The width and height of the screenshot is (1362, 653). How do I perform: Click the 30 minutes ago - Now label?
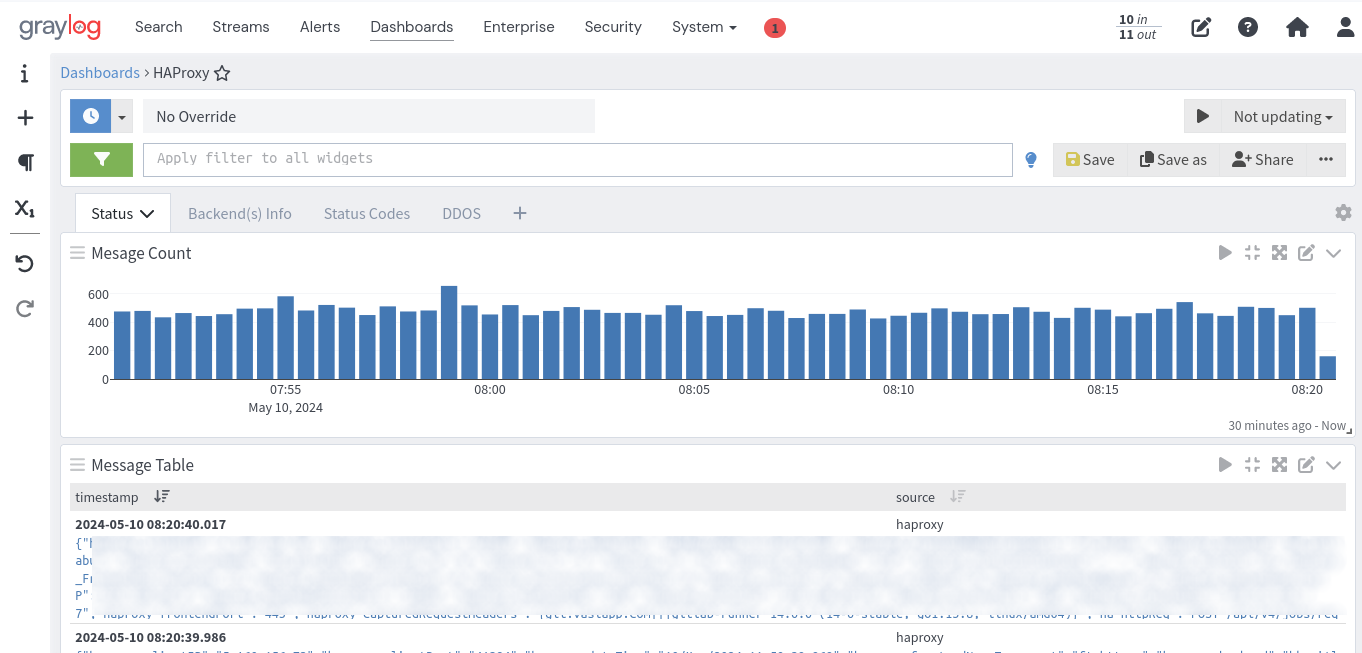pyautogui.click(x=1287, y=426)
